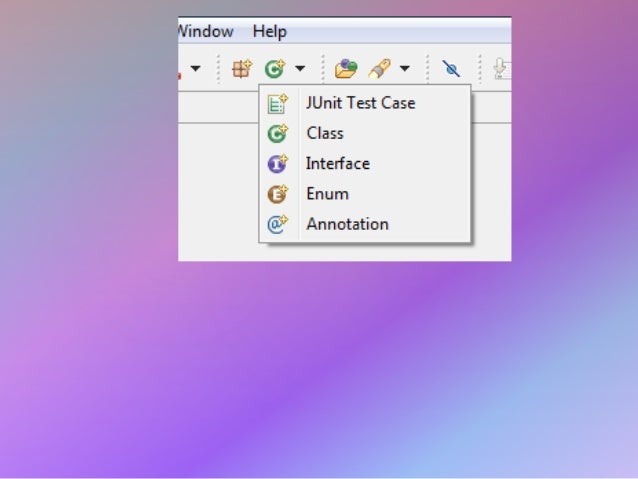
Task: Expand the New Java Class dropdown arrow
Action: (300, 68)
